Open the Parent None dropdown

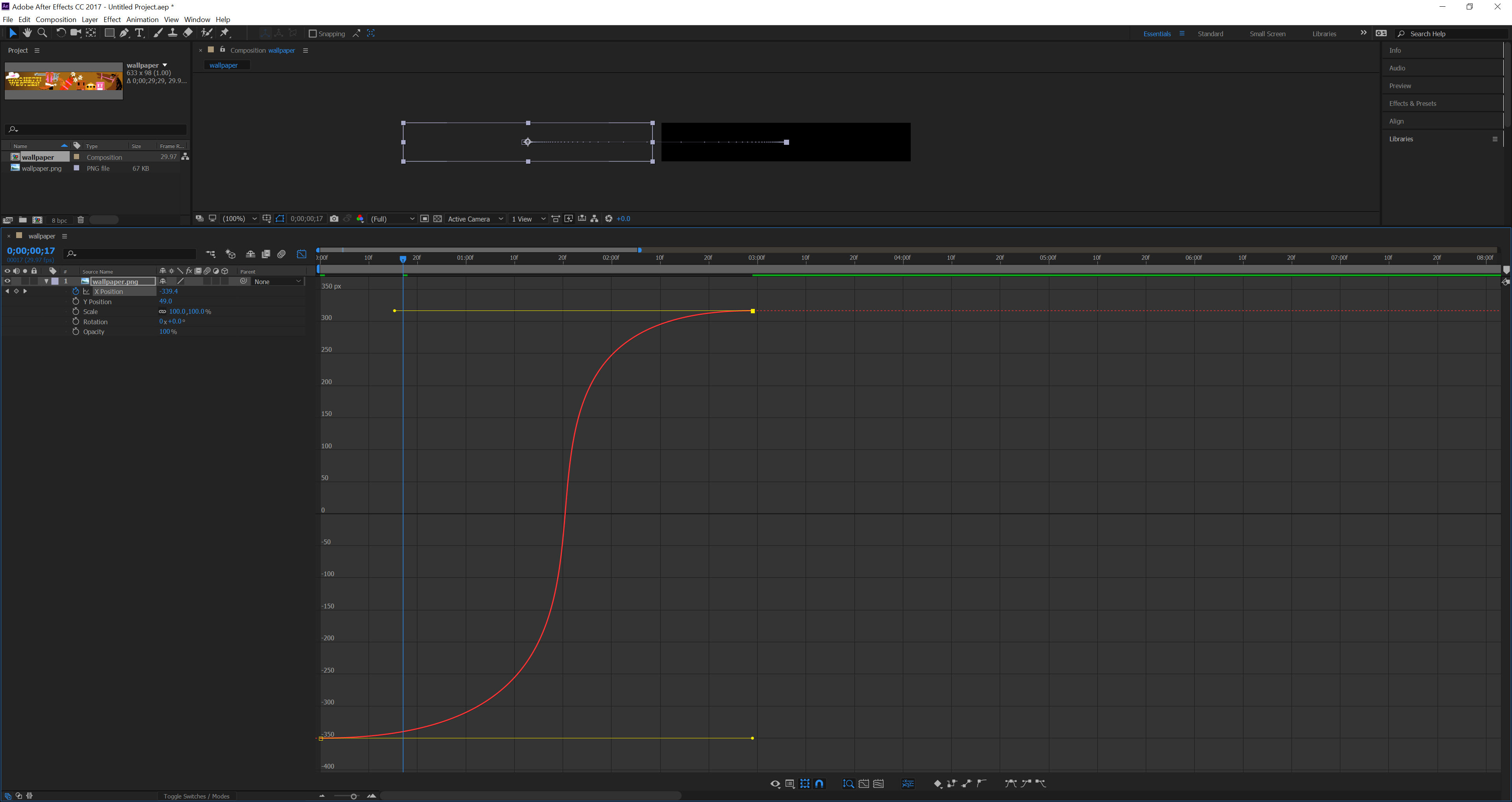point(278,282)
